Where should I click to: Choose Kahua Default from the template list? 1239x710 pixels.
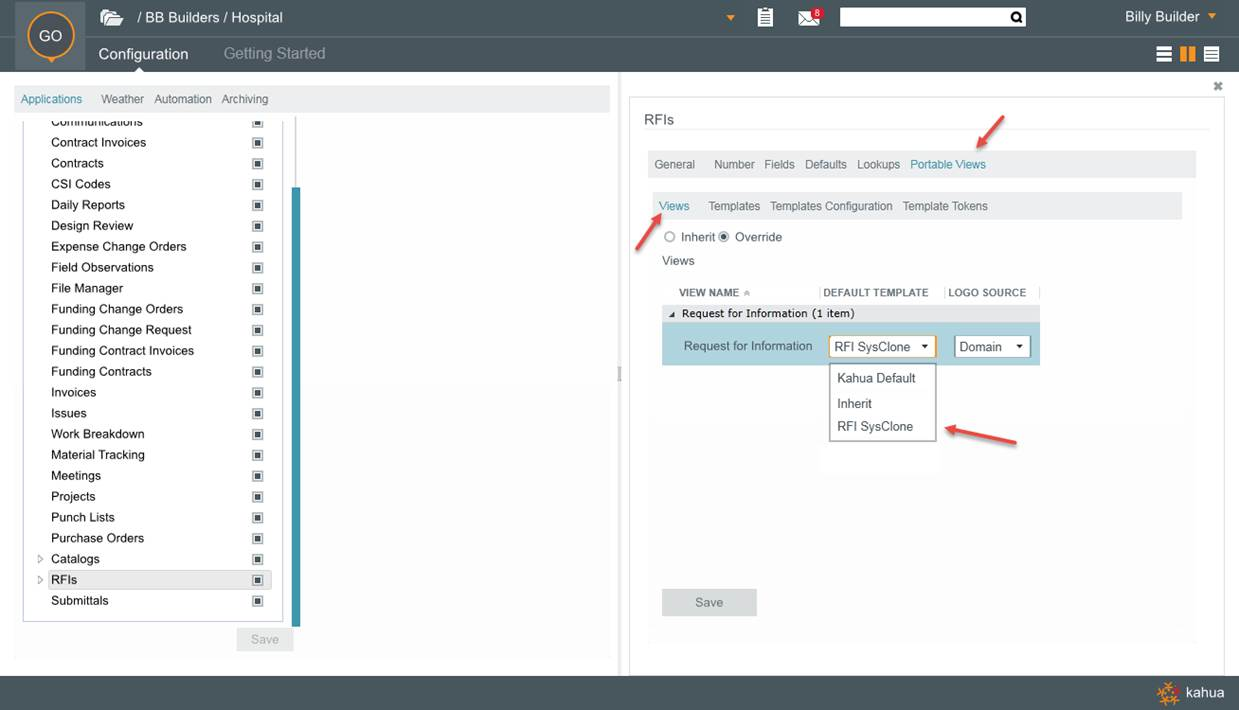tap(876, 378)
